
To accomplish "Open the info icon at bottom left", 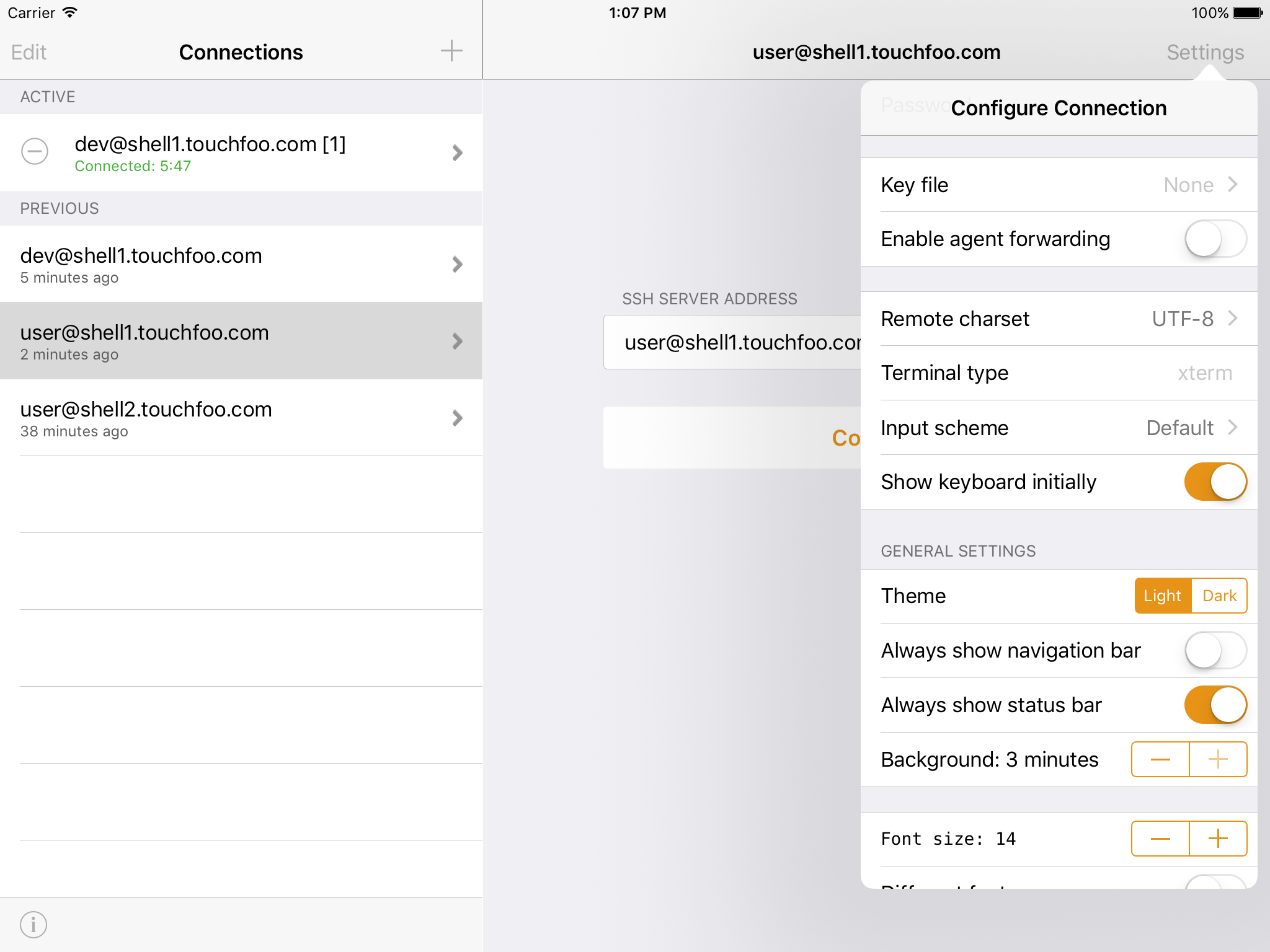I will pyautogui.click(x=33, y=924).
